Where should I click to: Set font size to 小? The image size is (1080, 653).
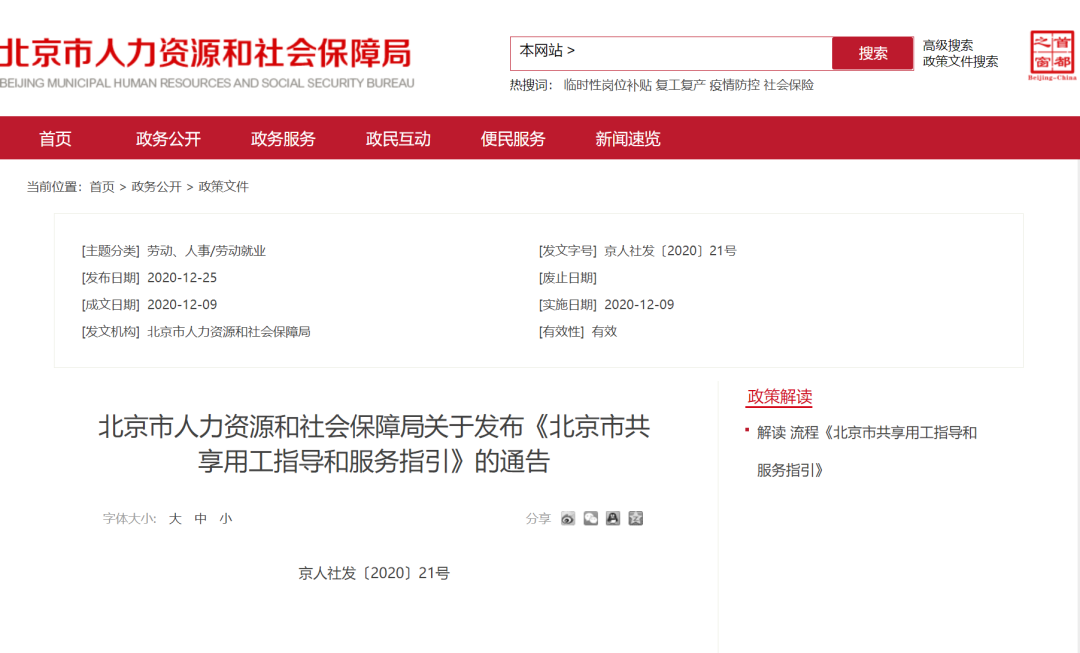[226, 519]
